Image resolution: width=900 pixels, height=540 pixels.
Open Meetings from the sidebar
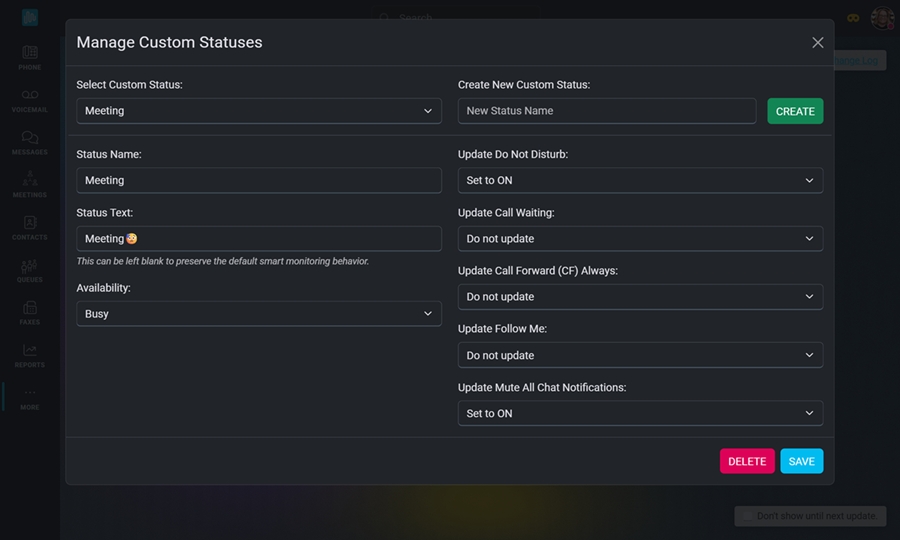point(30,185)
